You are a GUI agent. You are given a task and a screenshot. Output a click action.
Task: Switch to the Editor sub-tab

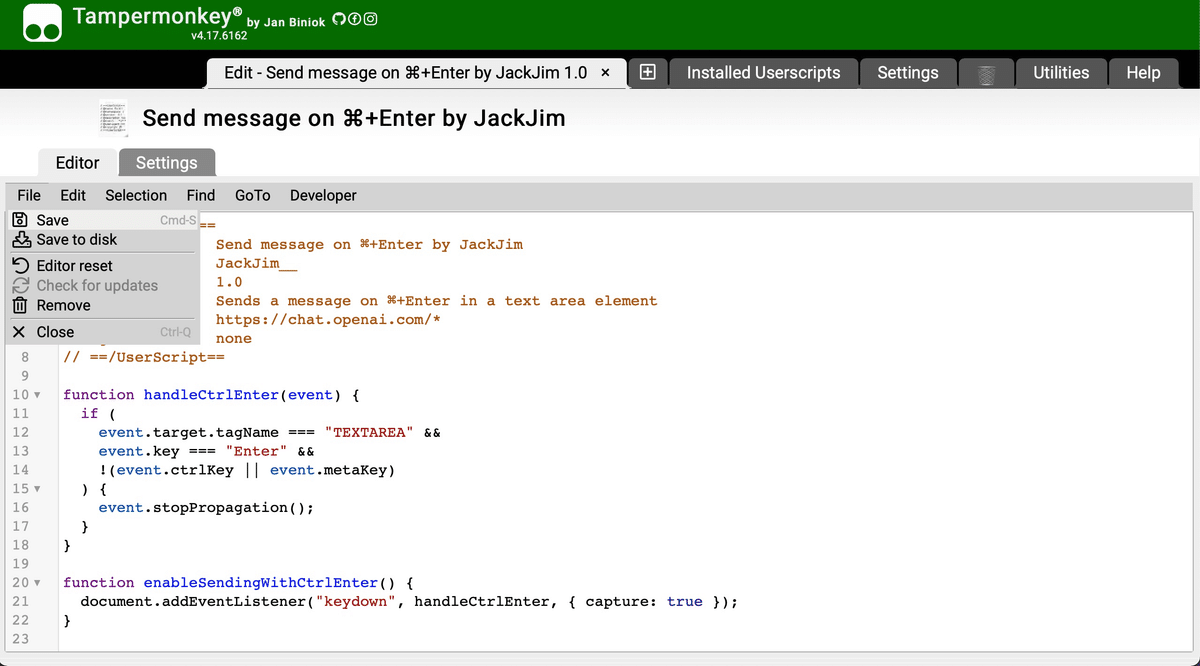[77, 163]
